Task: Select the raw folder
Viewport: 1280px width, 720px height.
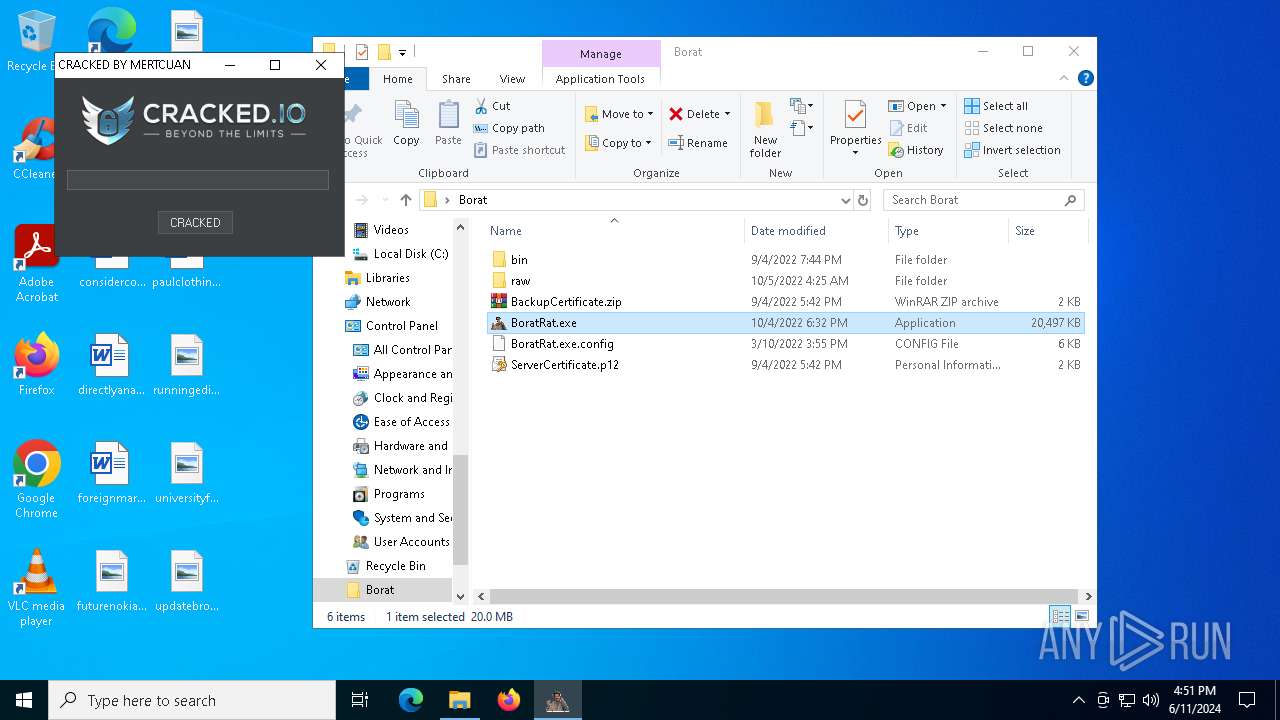Action: pos(785,281)
